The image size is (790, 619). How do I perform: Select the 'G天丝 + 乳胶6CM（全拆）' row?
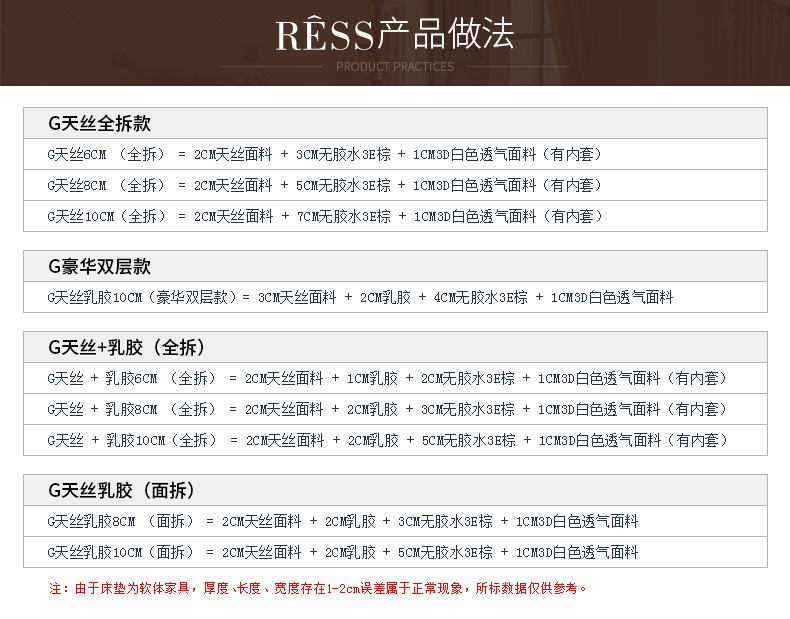click(x=395, y=378)
